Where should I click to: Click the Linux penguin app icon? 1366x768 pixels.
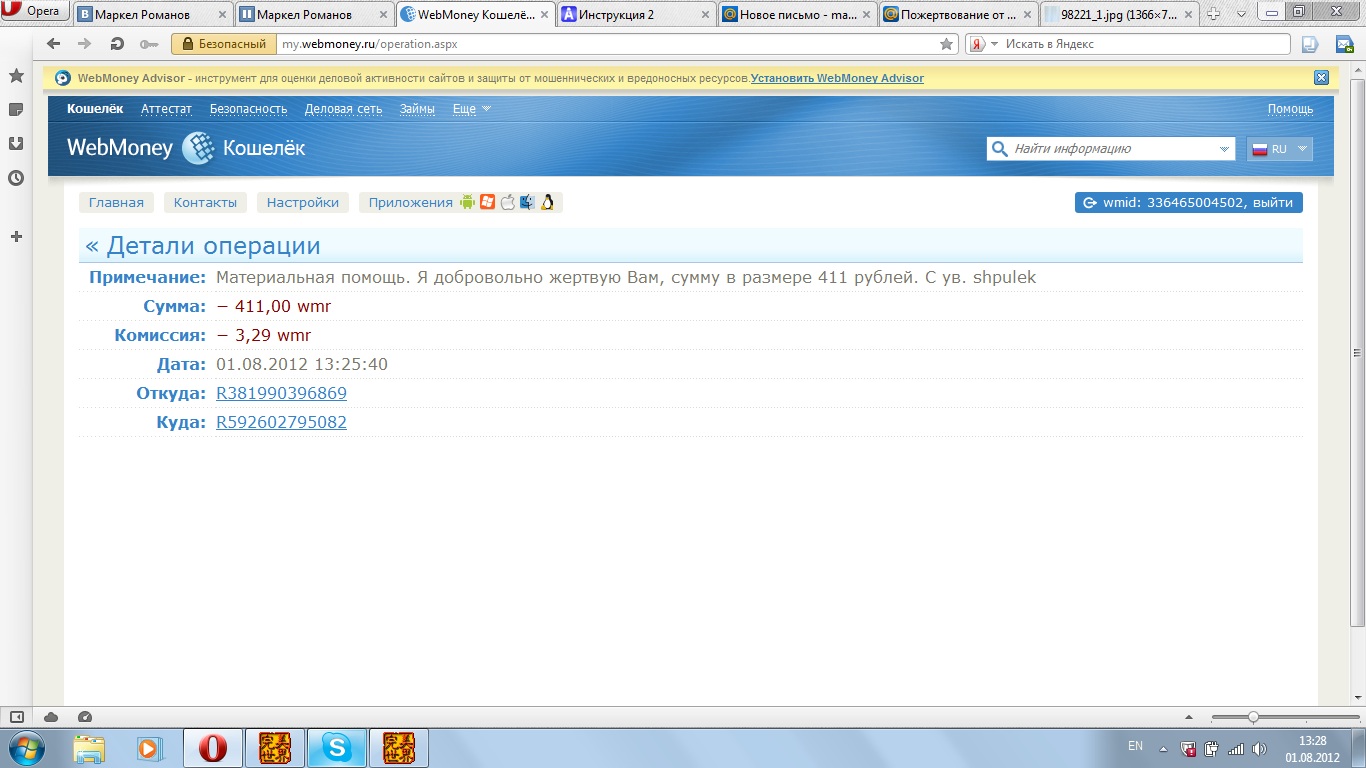(x=547, y=202)
